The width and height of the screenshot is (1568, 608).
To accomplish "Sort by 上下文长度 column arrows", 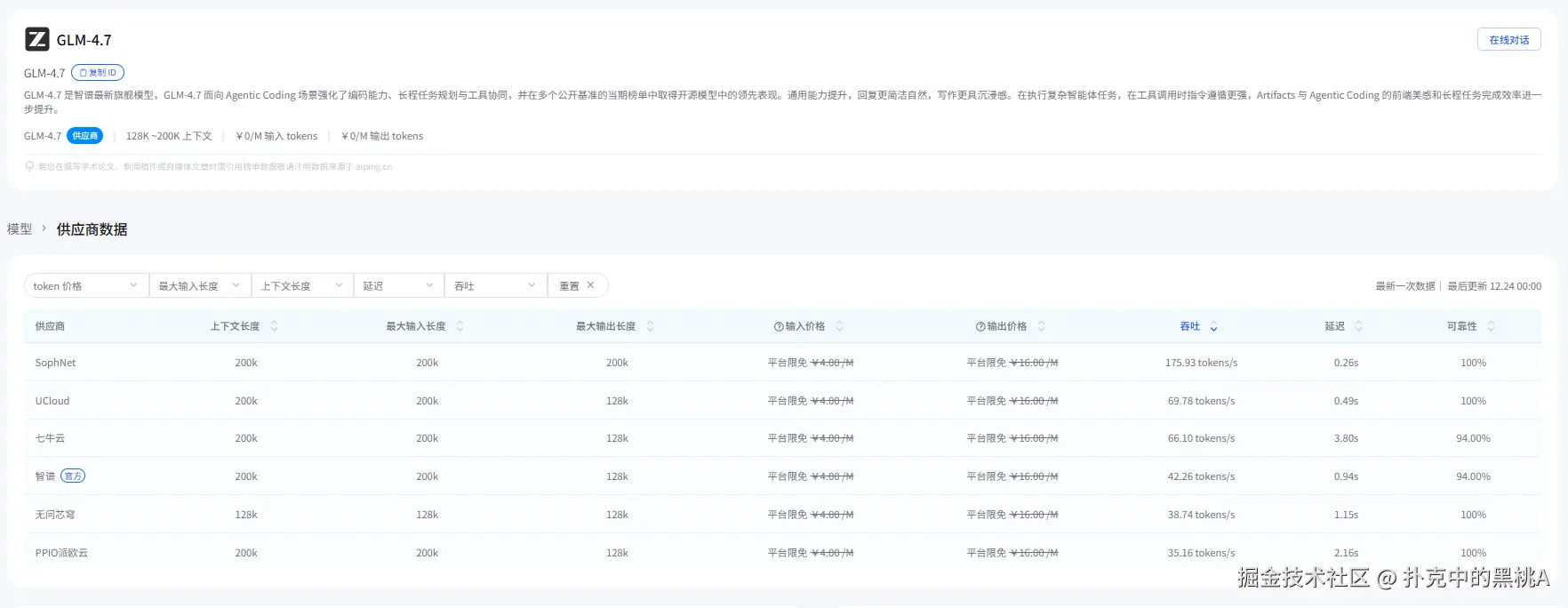I will point(274,326).
